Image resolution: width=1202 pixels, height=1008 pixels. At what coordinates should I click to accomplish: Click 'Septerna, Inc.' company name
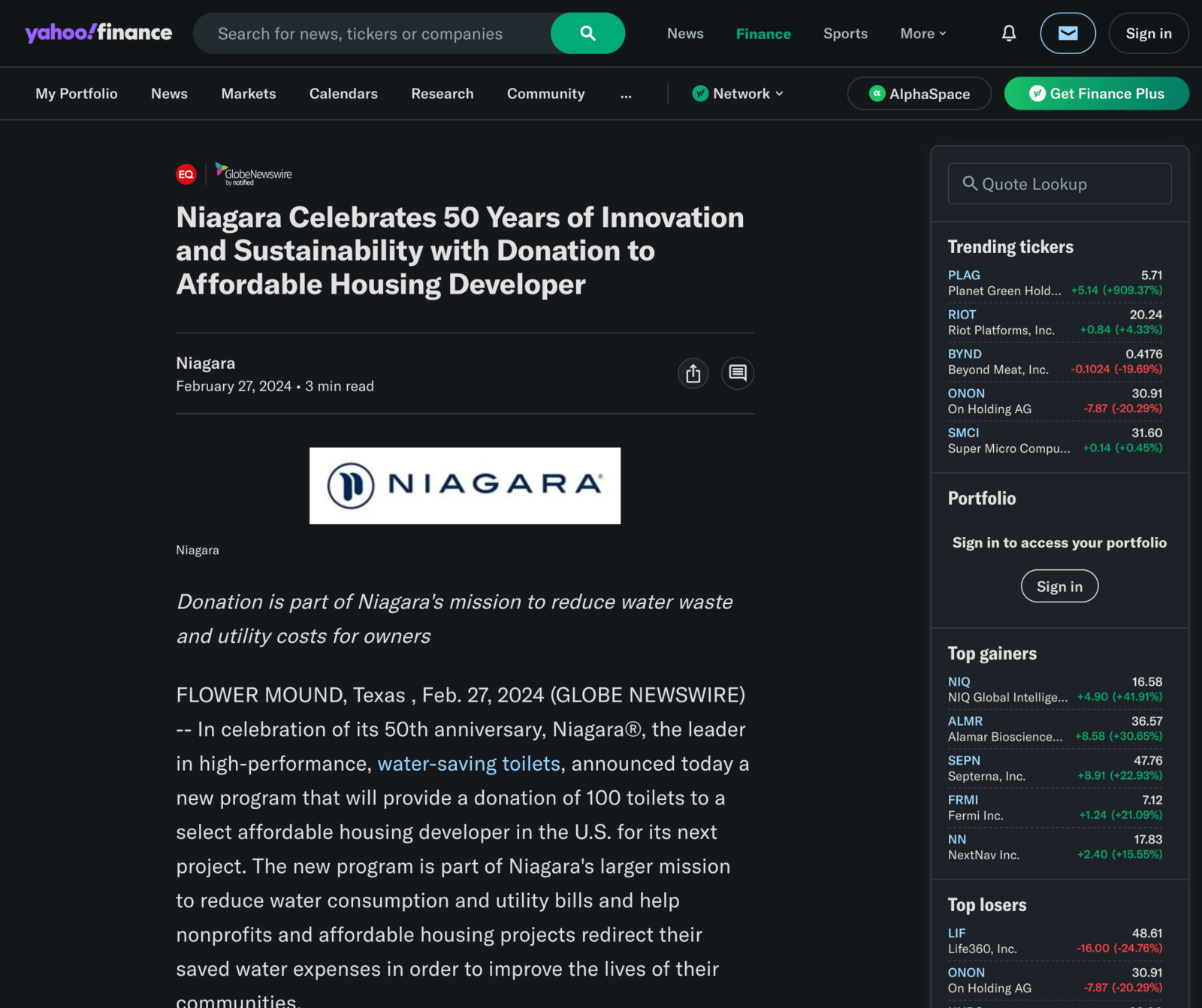[986, 776]
